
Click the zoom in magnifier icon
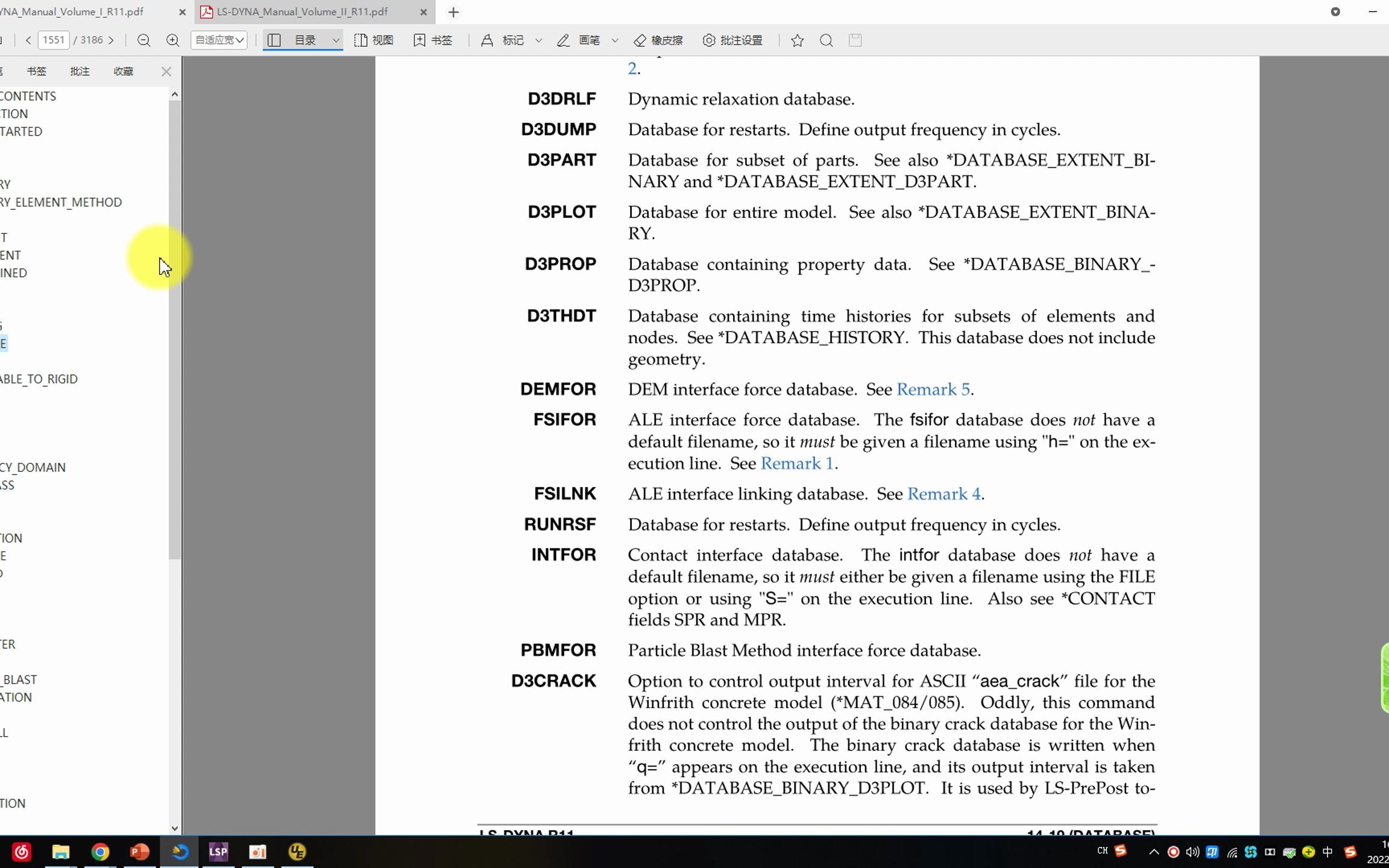point(172,40)
